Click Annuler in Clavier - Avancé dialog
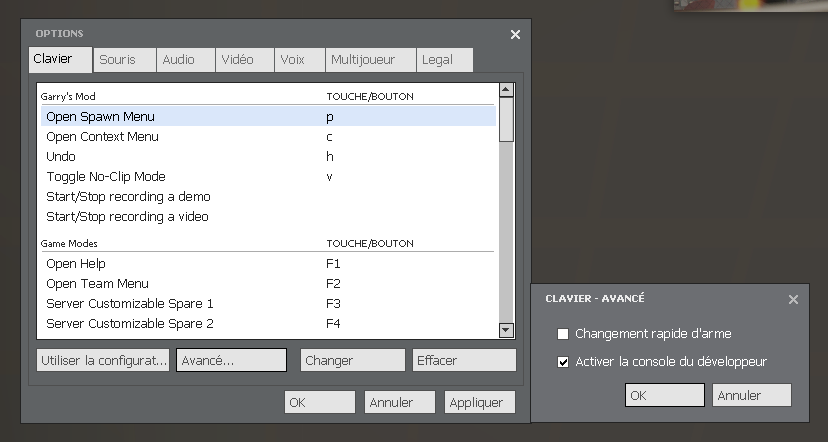 [752, 395]
